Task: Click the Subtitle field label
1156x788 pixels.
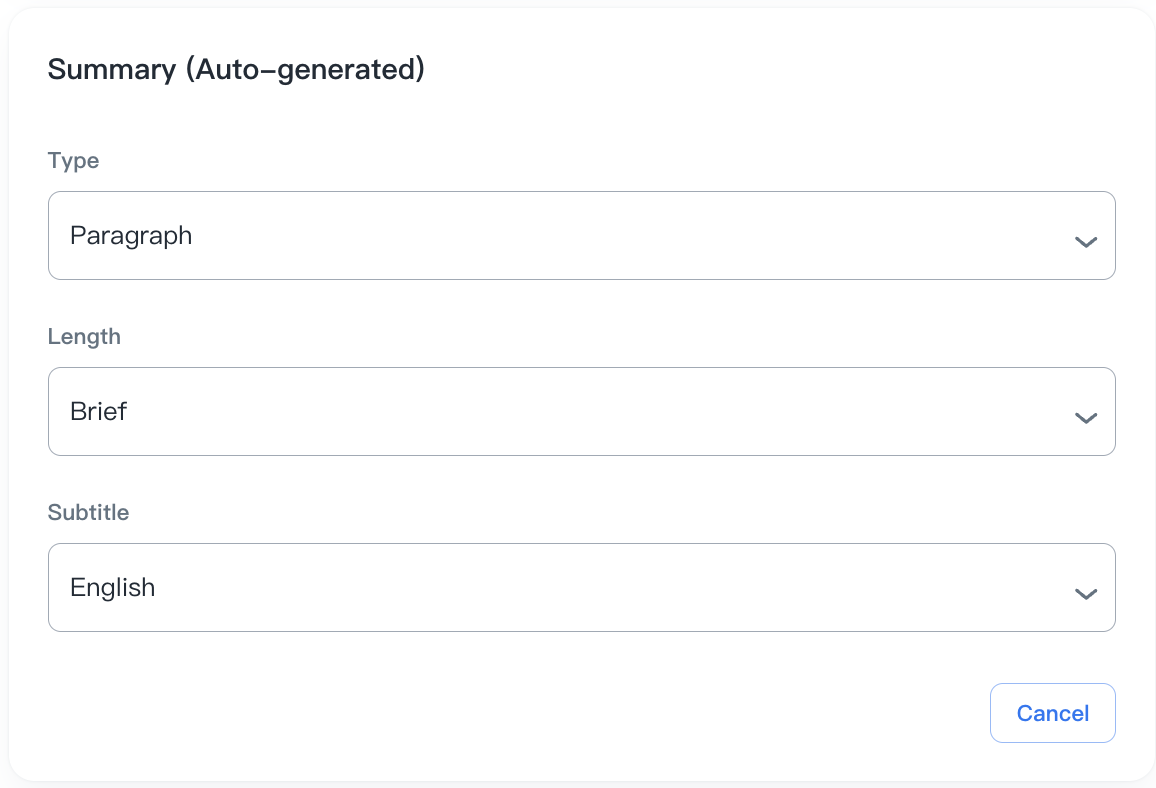Action: click(x=88, y=513)
